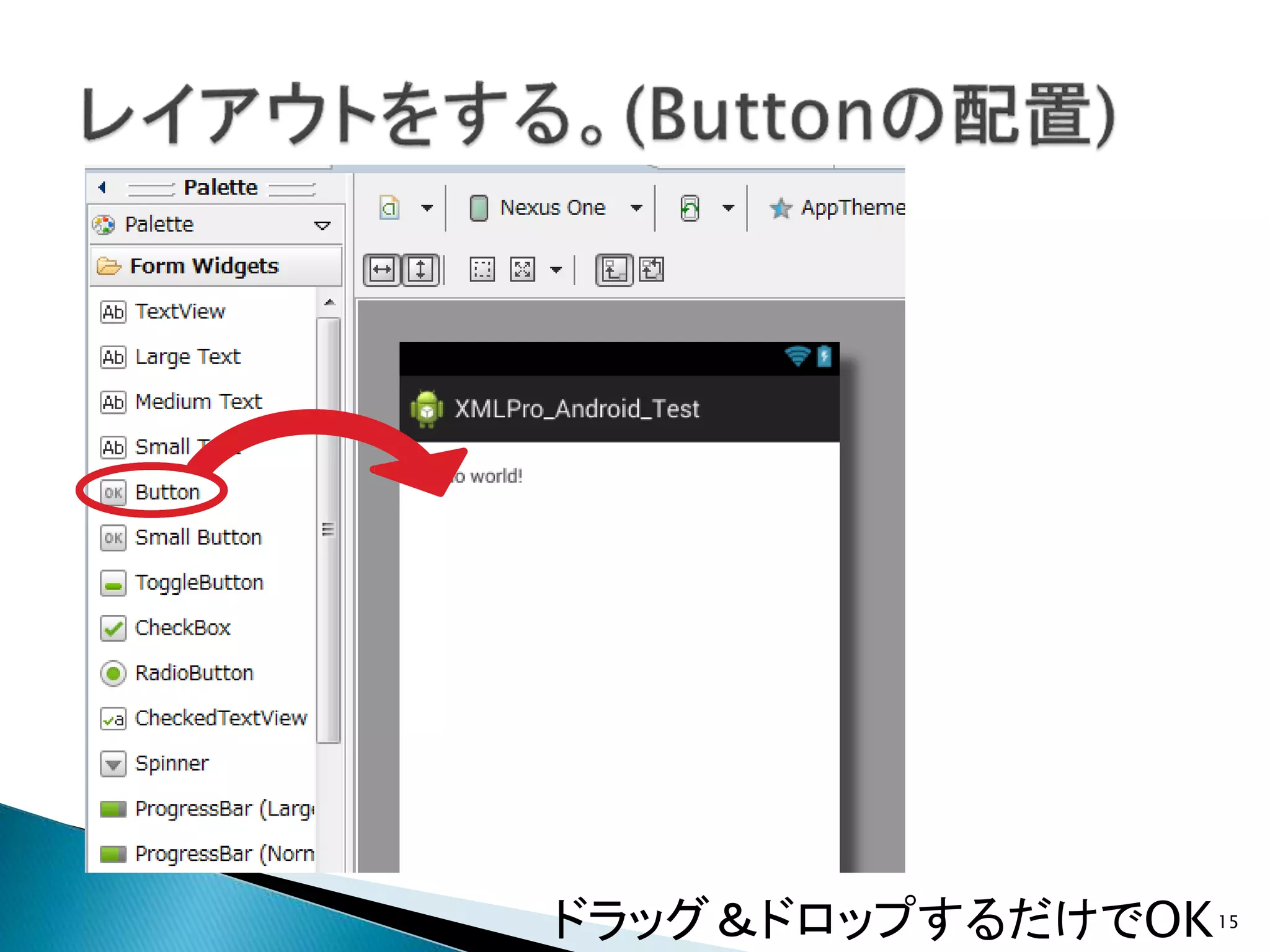Viewport: 1270px width, 952px height.
Task: Click the palette vertical scrollbar thumb
Action: coord(329,530)
